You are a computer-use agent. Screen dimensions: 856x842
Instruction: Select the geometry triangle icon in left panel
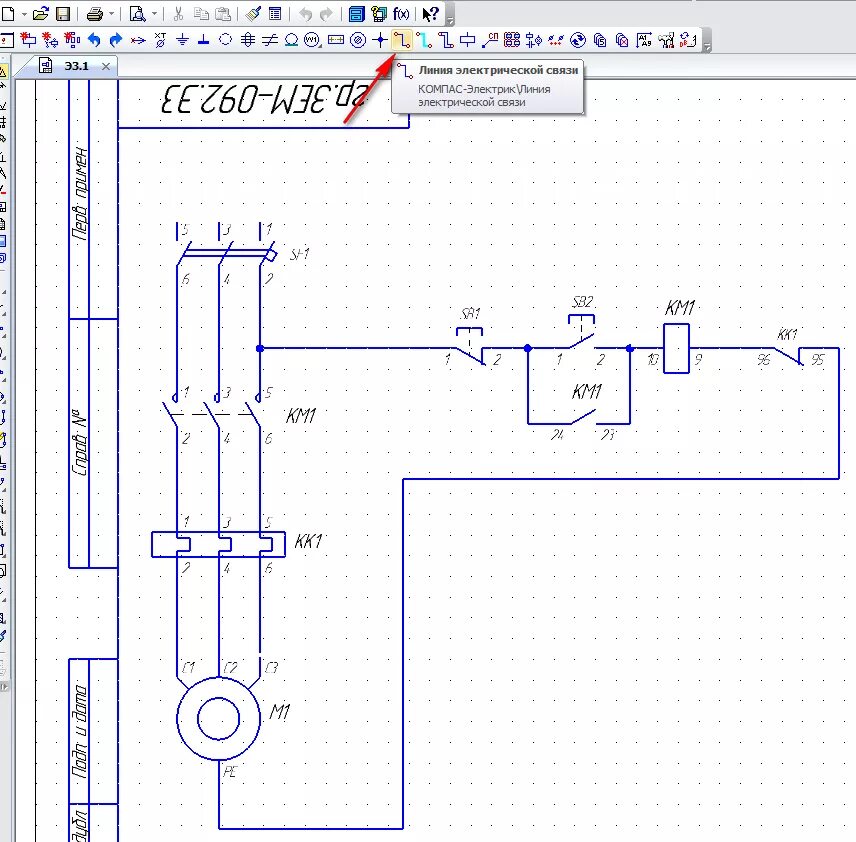click(3, 72)
